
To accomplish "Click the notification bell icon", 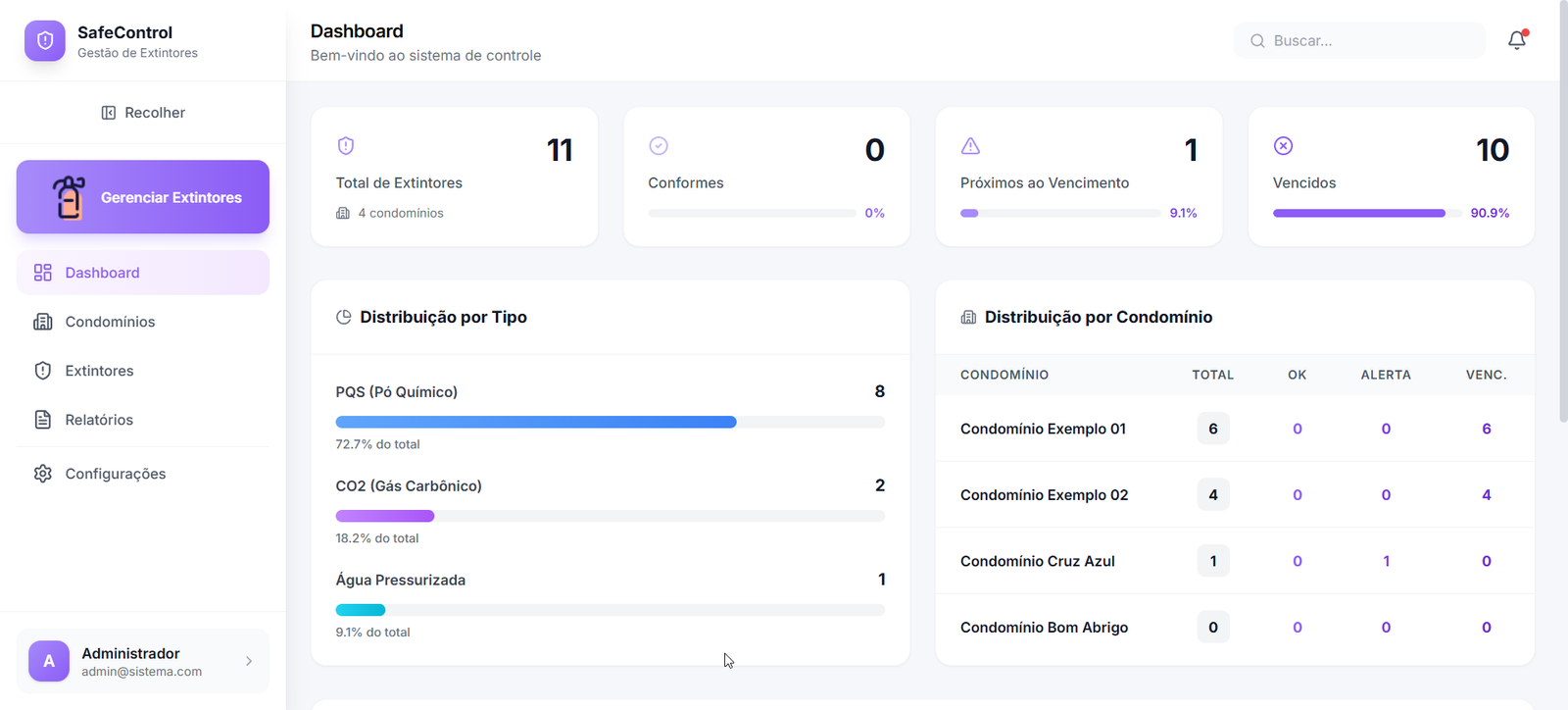I will click(x=1516, y=40).
